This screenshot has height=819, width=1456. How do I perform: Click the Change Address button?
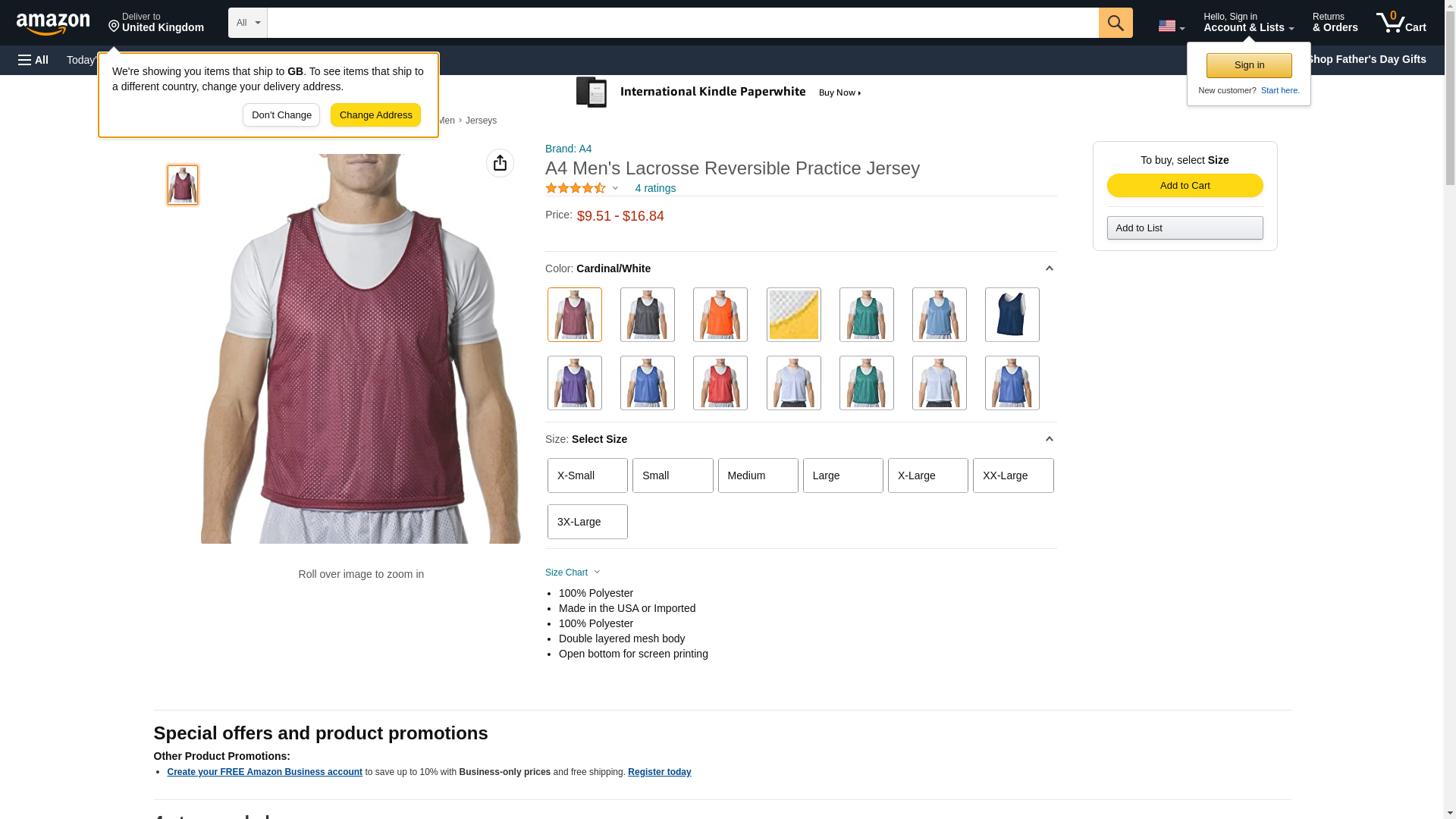[375, 115]
